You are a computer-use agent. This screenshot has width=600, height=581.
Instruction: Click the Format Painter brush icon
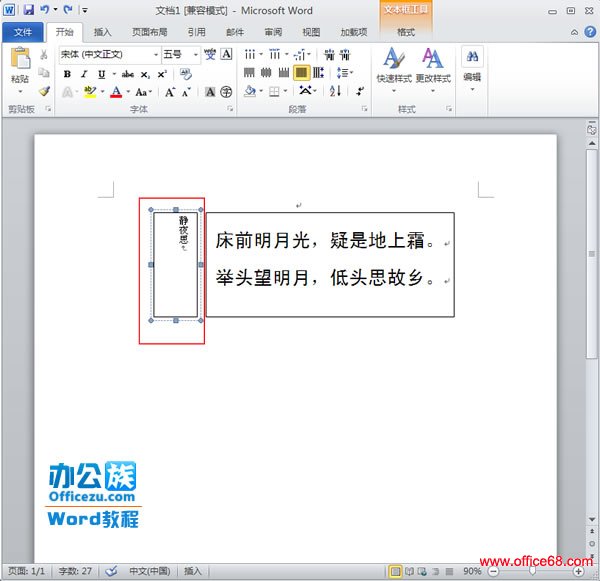click(x=44, y=91)
